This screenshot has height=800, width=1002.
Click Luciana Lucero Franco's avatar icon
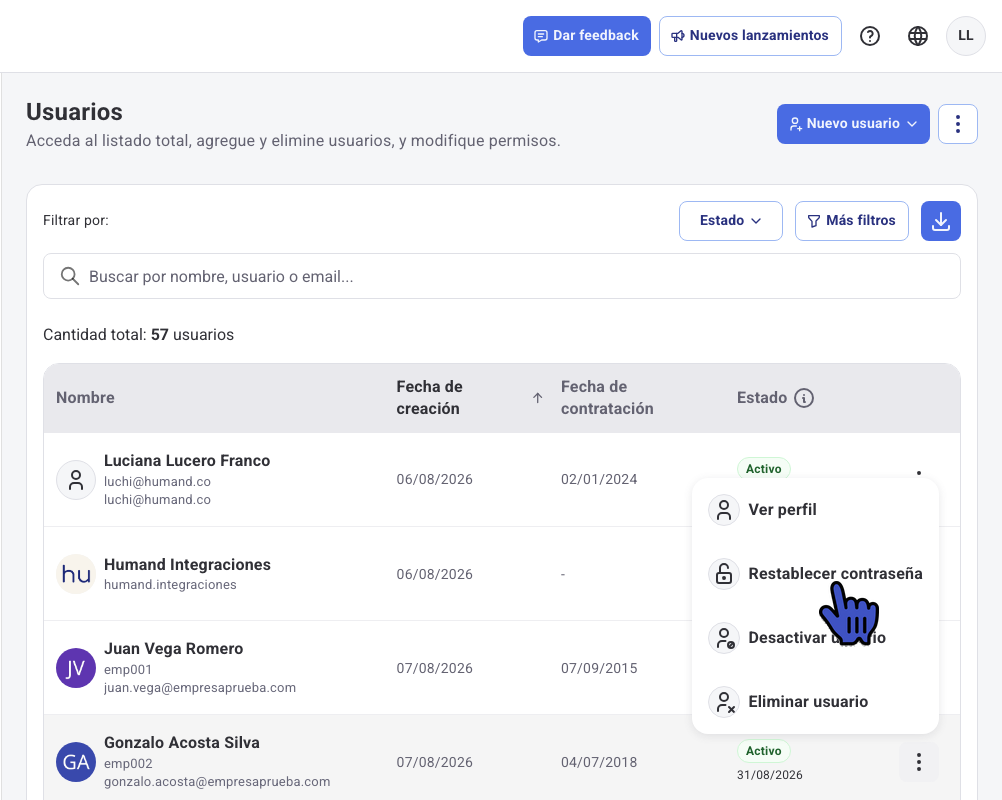point(76,480)
